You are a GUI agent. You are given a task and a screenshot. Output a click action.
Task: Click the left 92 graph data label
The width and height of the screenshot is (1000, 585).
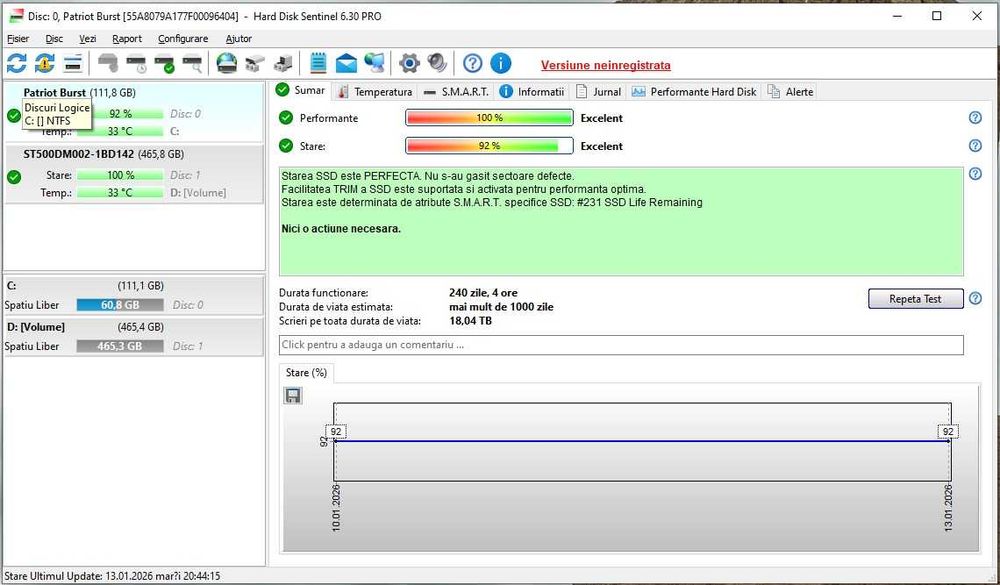click(336, 432)
